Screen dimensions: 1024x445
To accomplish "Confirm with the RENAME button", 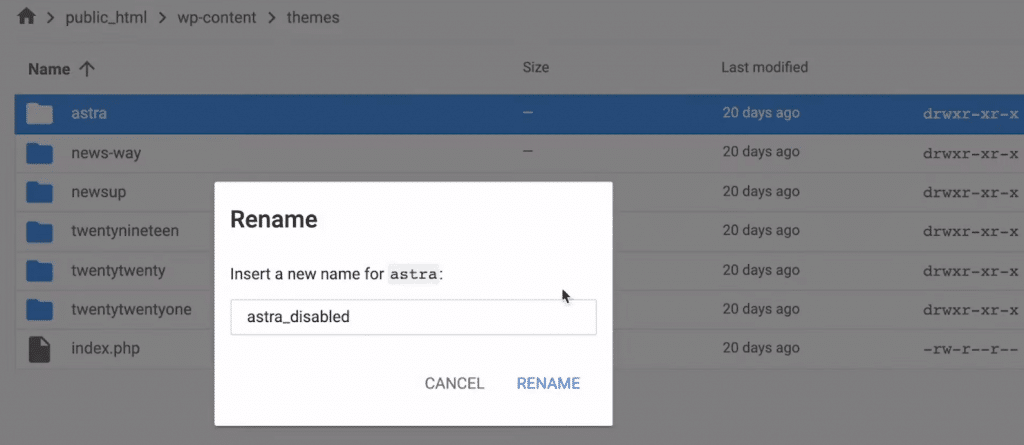I will pyautogui.click(x=548, y=384).
